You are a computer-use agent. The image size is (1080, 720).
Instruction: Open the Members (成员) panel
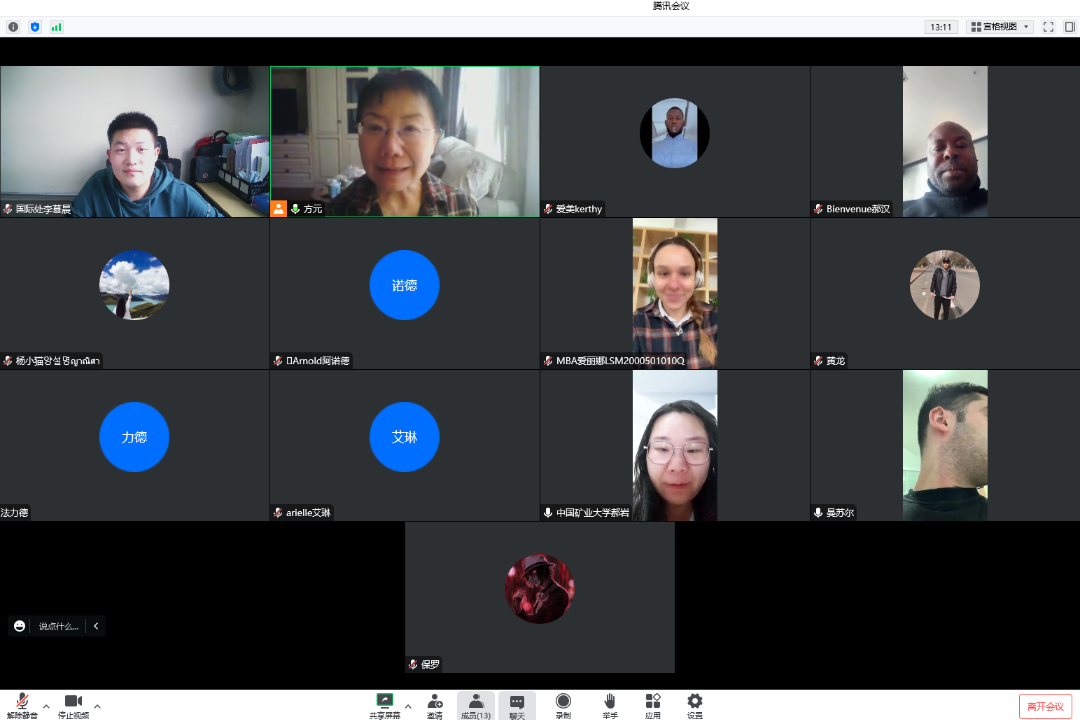pos(476,705)
